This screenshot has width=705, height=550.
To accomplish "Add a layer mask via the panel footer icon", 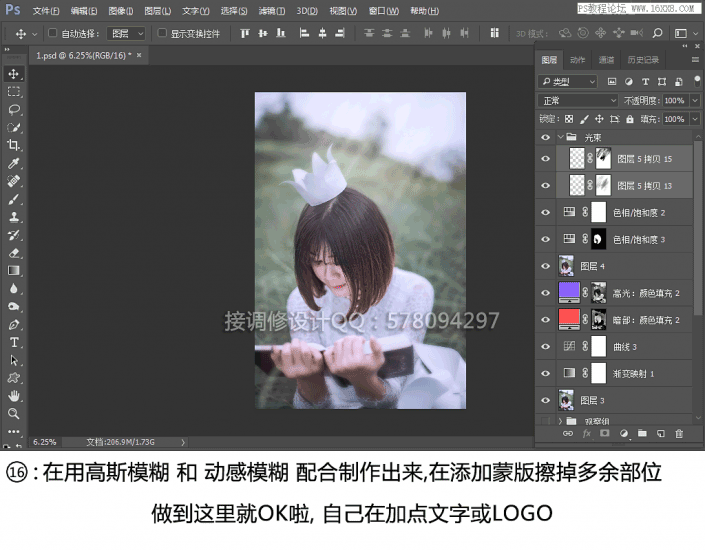I will [x=604, y=433].
